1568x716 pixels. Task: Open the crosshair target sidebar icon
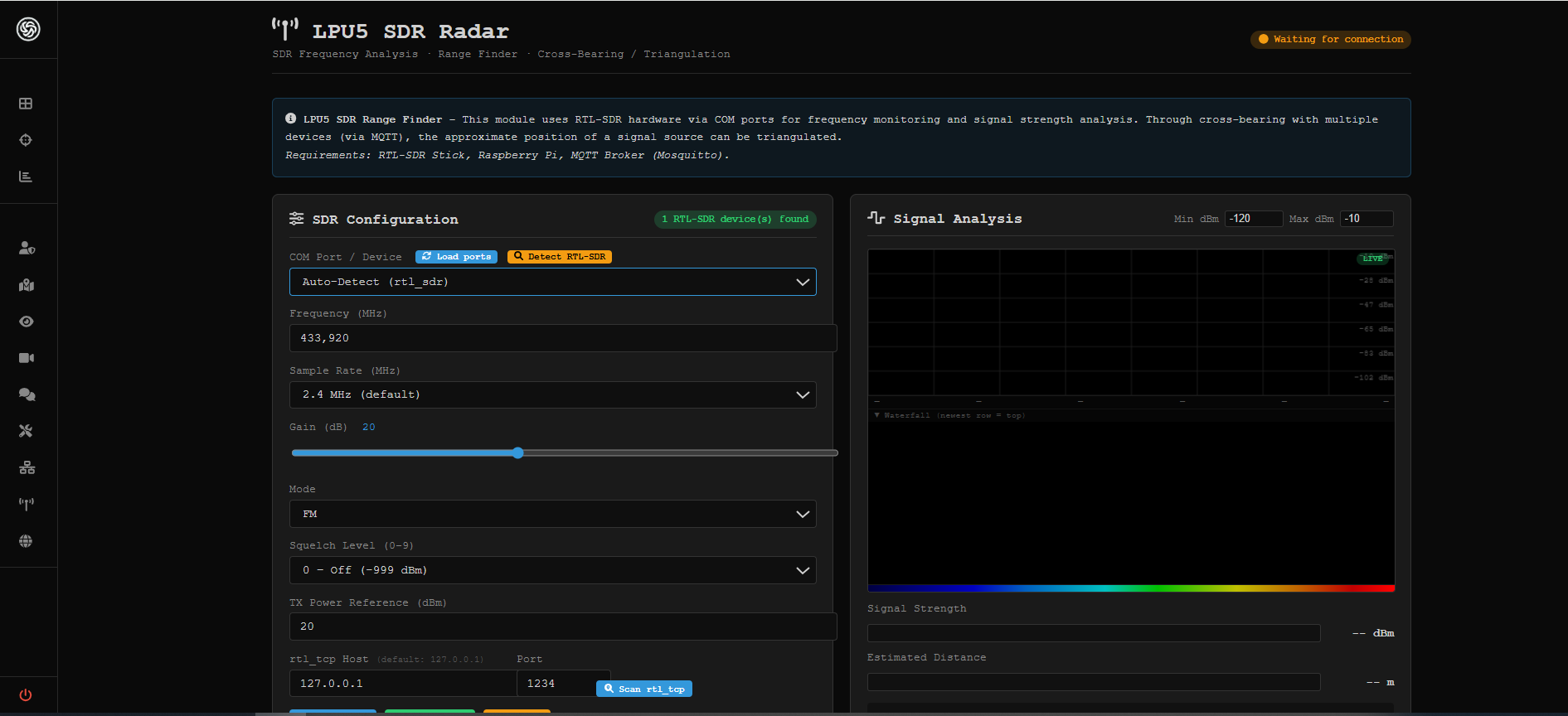26,140
